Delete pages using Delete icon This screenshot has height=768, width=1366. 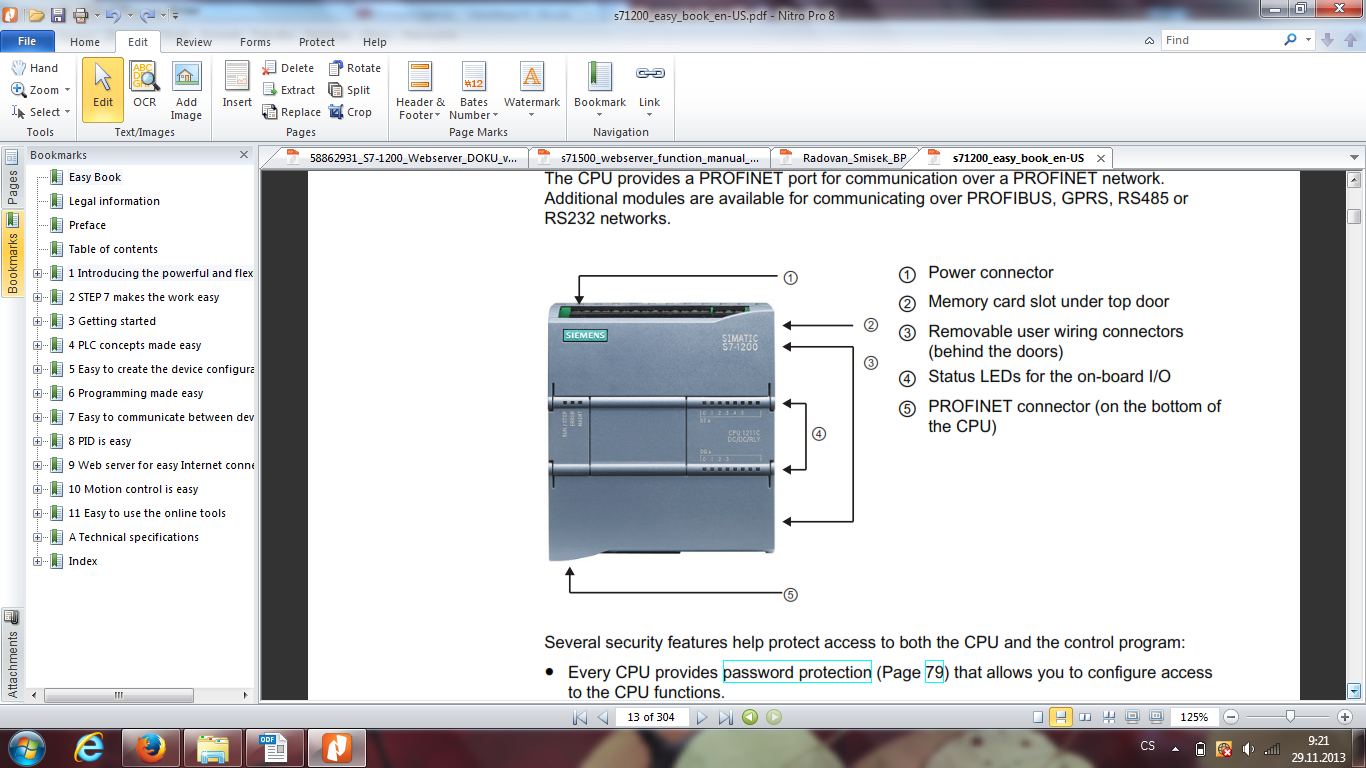click(289, 68)
